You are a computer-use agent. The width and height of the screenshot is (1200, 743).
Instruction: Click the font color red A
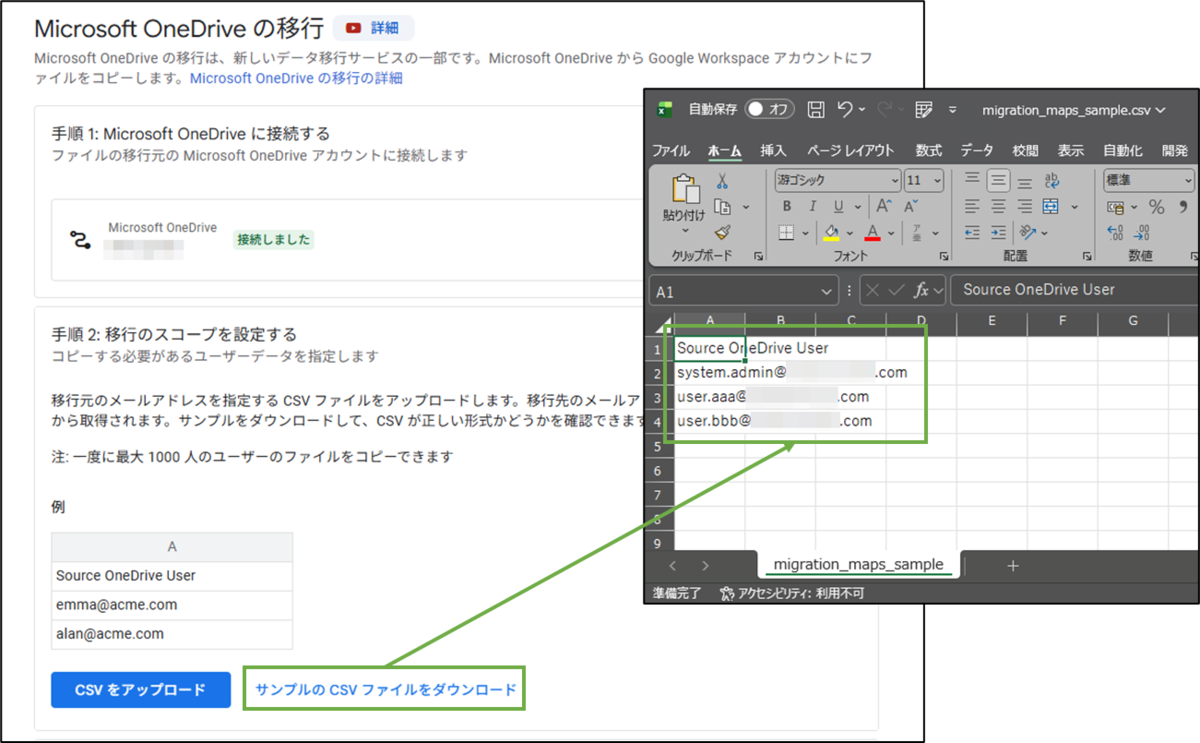pos(872,232)
